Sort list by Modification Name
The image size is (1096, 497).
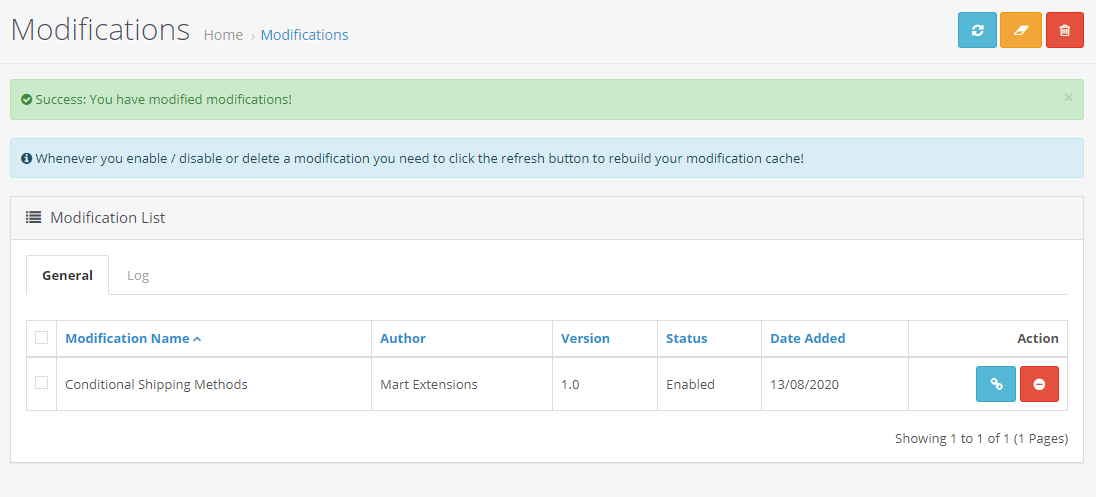[x=133, y=339]
